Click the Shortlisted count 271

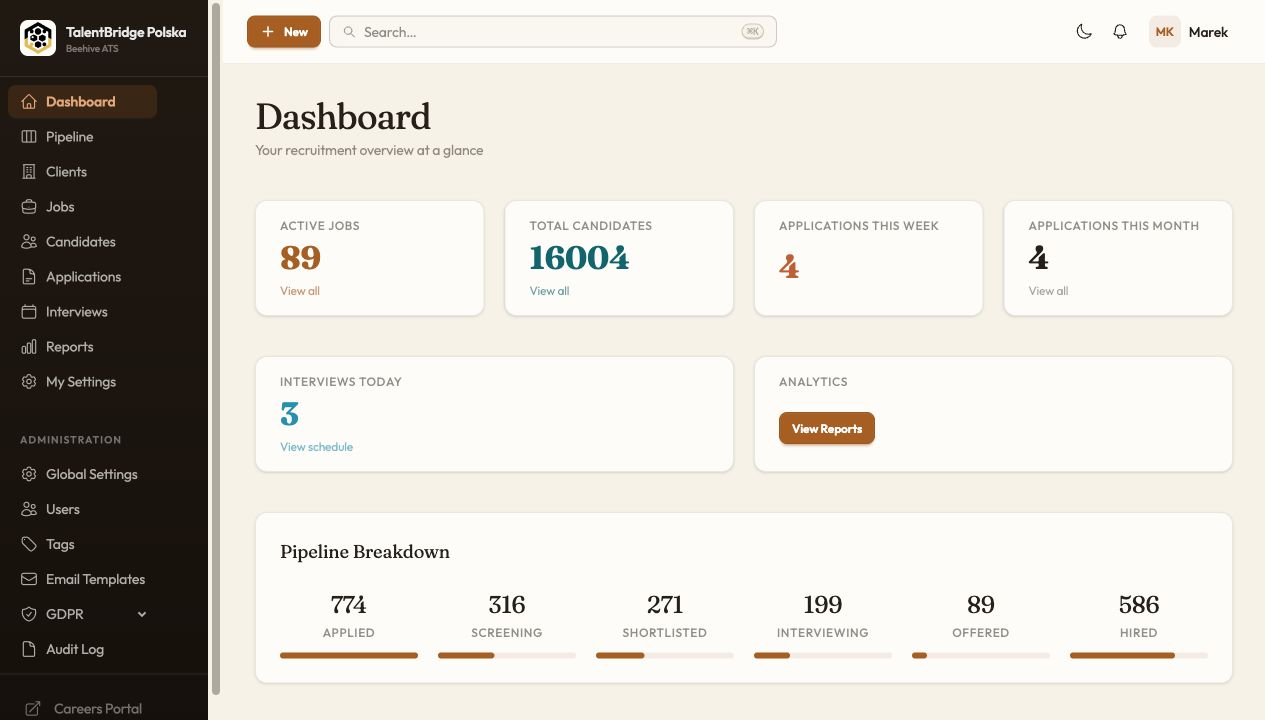[x=665, y=605]
